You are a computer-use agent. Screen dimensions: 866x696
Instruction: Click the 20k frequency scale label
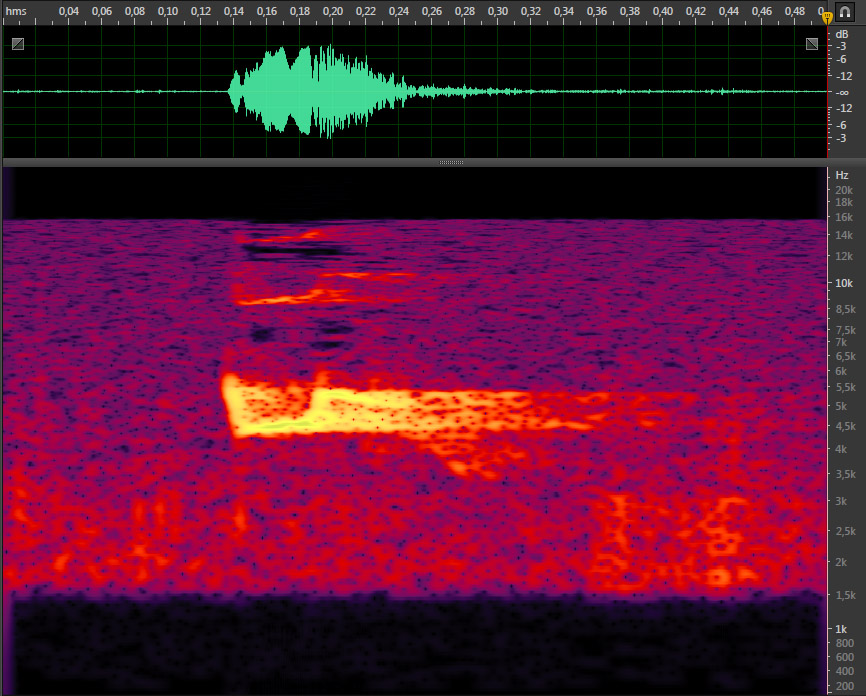tap(844, 190)
